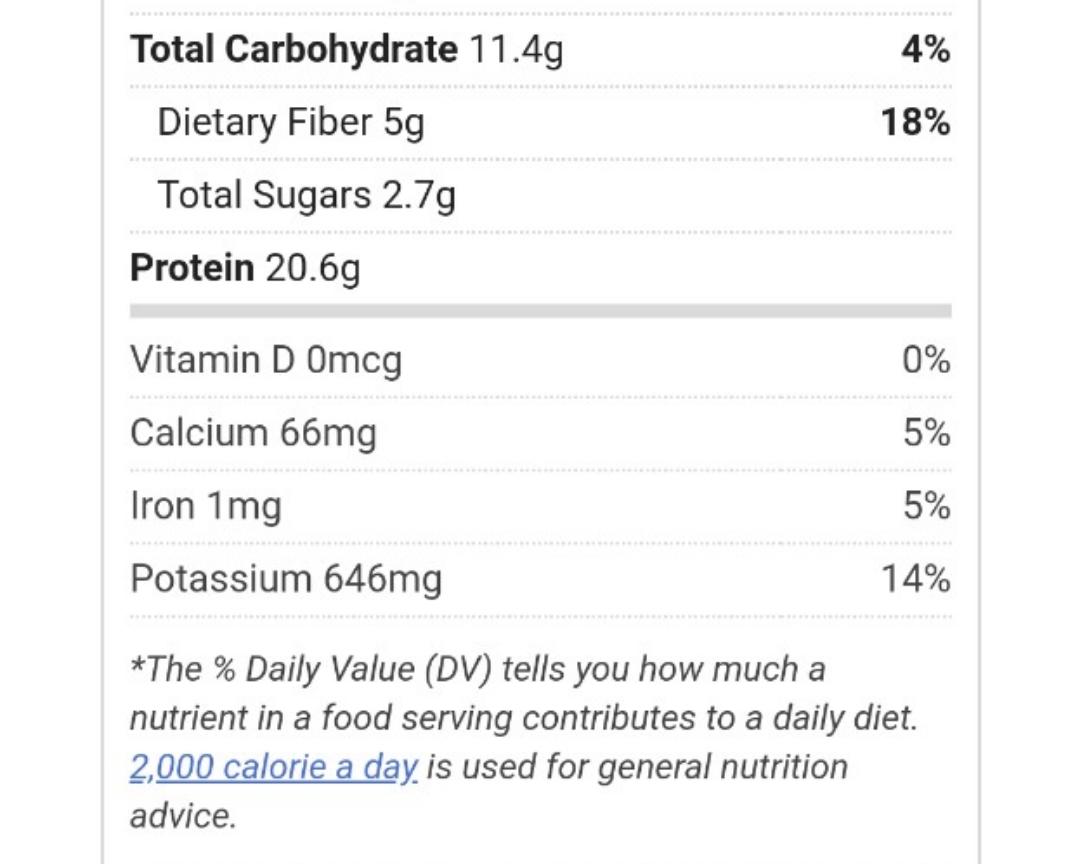Viewport: 1080px width, 864px height.
Task: Click the Total Carbohydrate 11.4g label
Action: (x=346, y=49)
